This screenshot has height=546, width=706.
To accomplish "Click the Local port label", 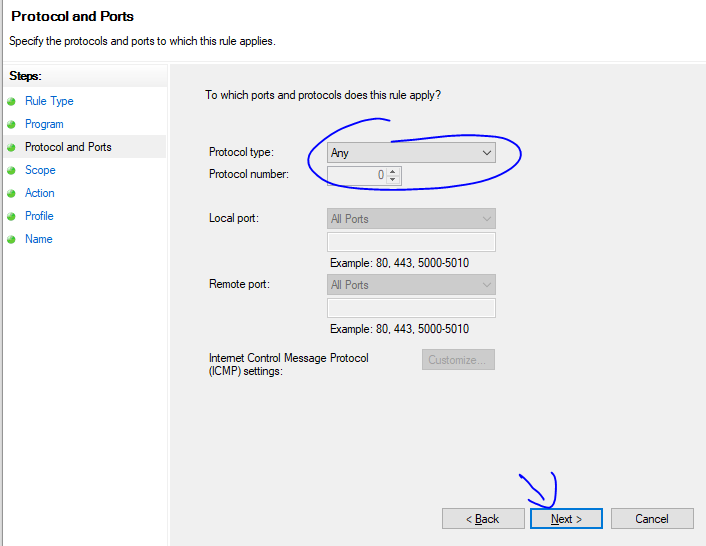I will click(234, 218).
